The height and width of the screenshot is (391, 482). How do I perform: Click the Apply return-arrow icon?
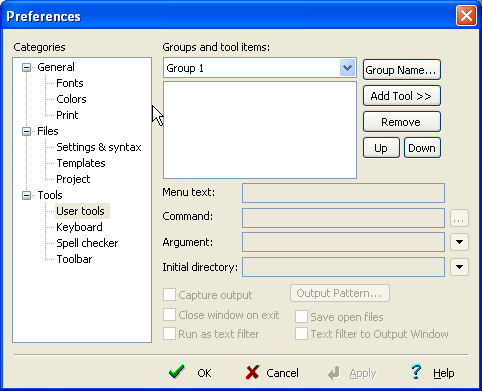pyautogui.click(x=334, y=373)
